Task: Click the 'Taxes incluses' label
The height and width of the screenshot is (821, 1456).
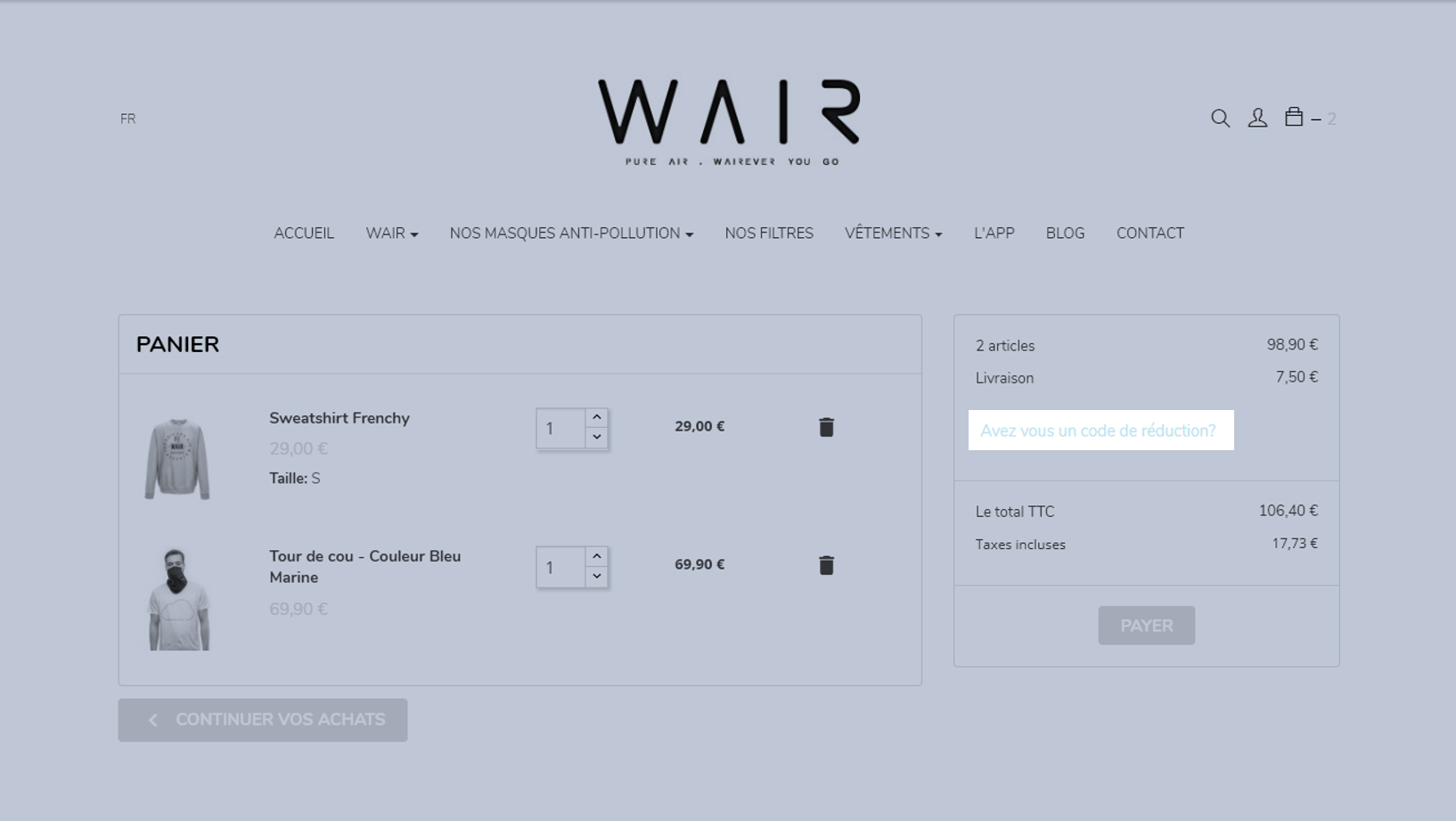Action: 1020,545
